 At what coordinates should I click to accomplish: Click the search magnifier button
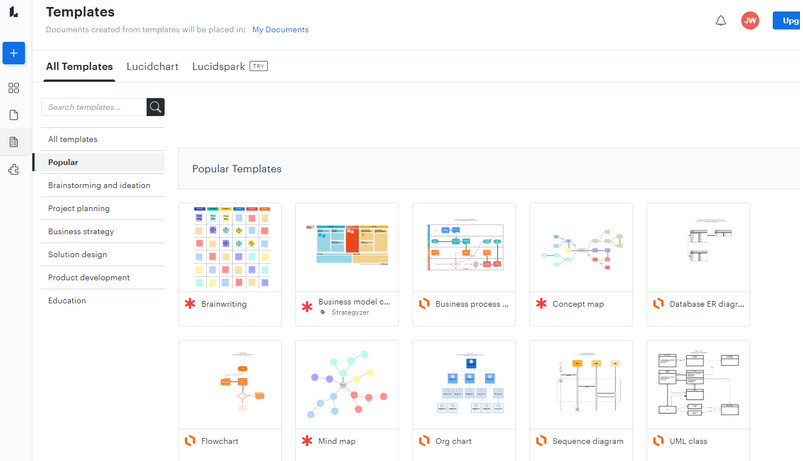pyautogui.click(x=155, y=107)
